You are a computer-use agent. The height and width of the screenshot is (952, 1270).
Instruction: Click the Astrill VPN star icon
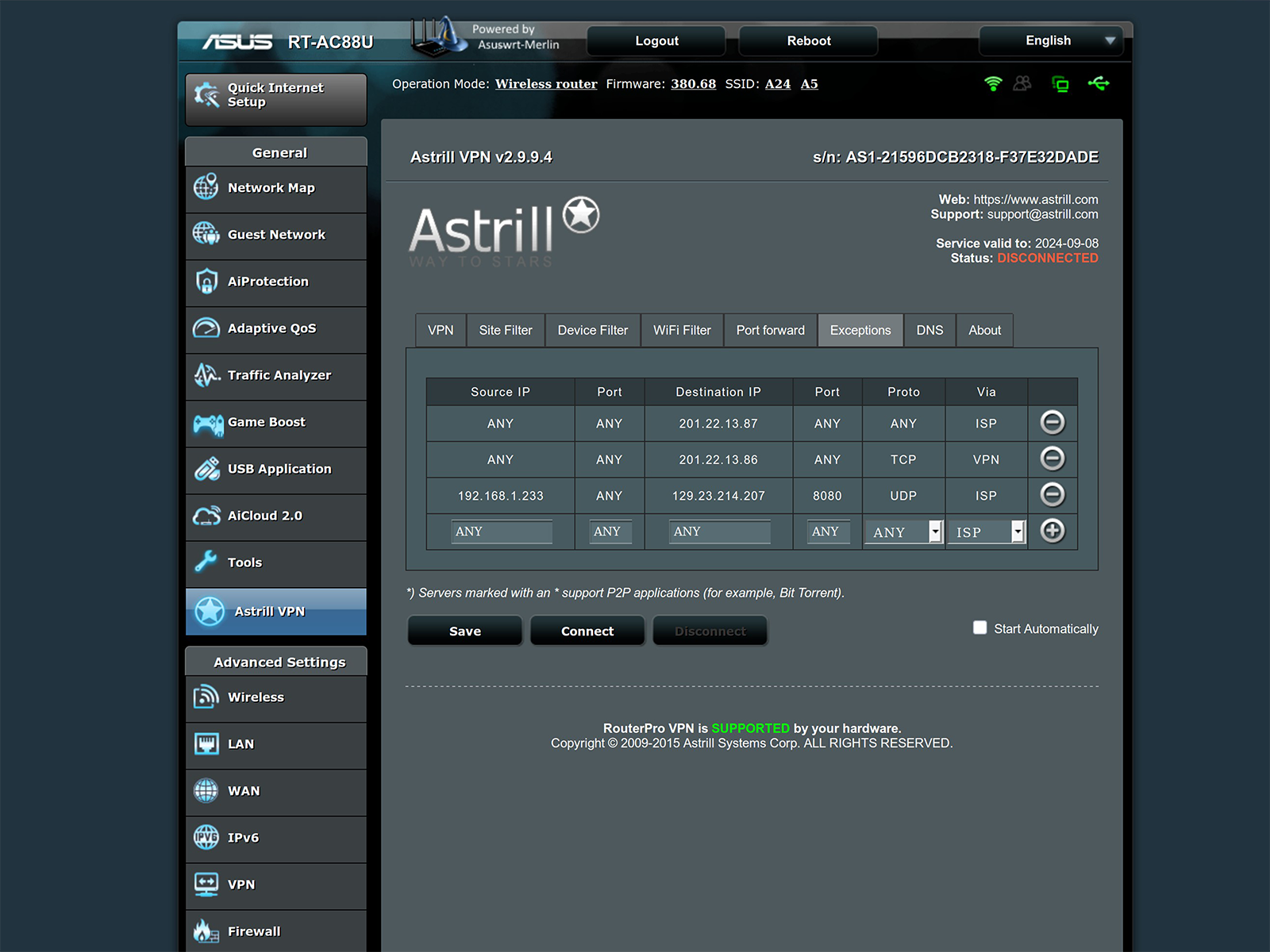coord(210,611)
